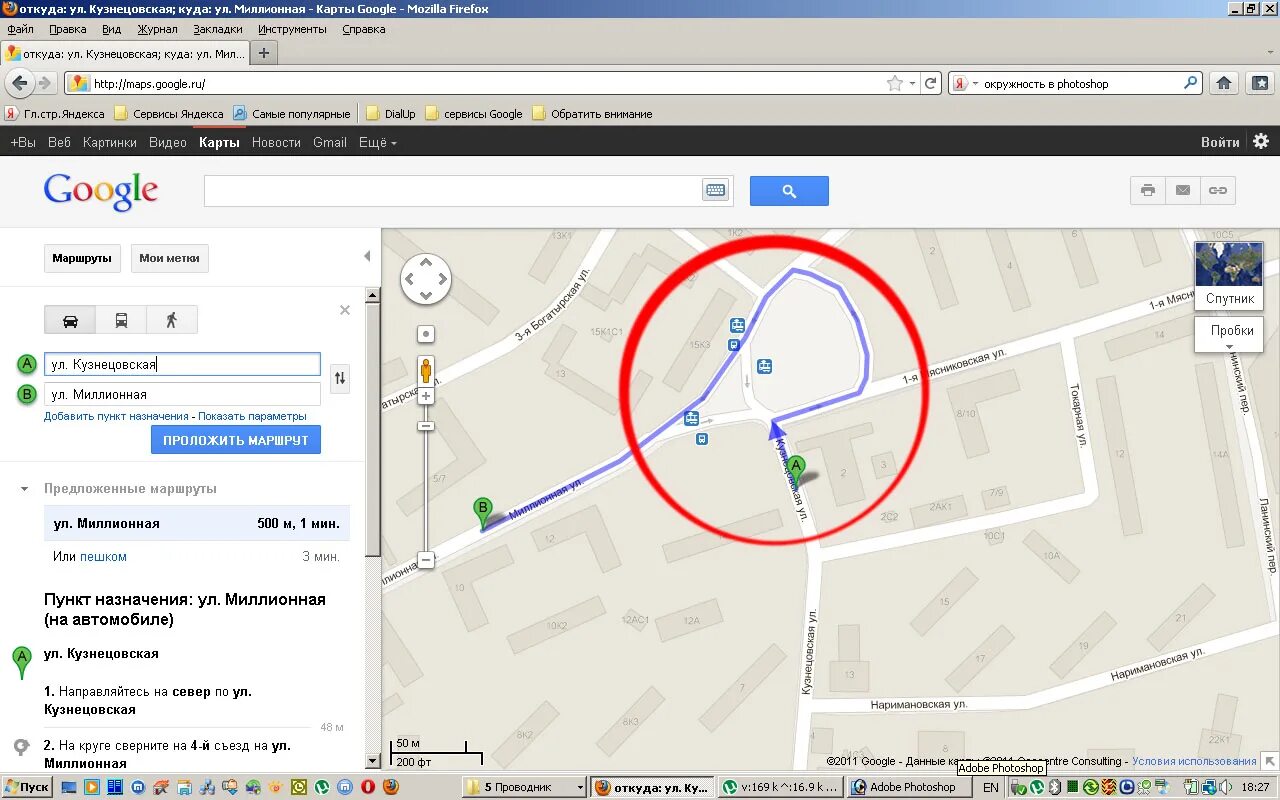Open the Закладки menu
The width and height of the screenshot is (1280, 800).
218,29
